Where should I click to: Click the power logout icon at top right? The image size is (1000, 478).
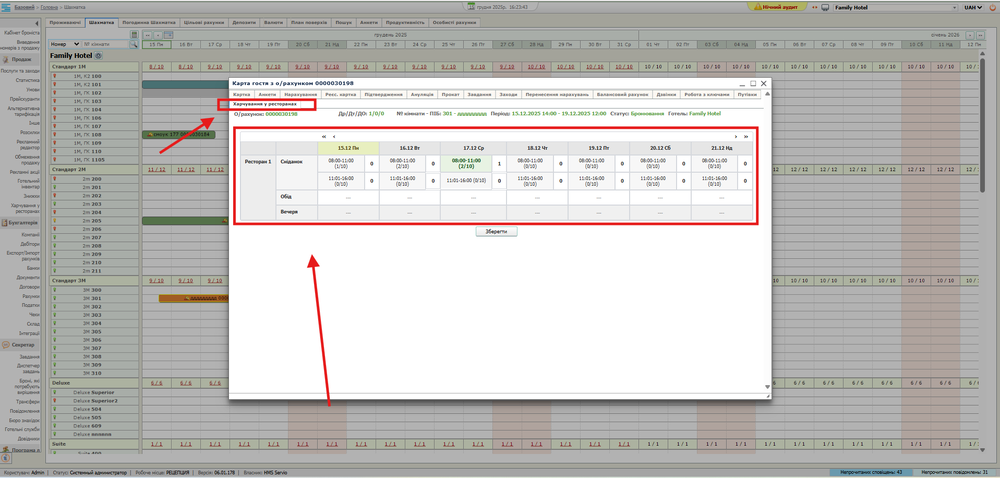click(991, 6)
